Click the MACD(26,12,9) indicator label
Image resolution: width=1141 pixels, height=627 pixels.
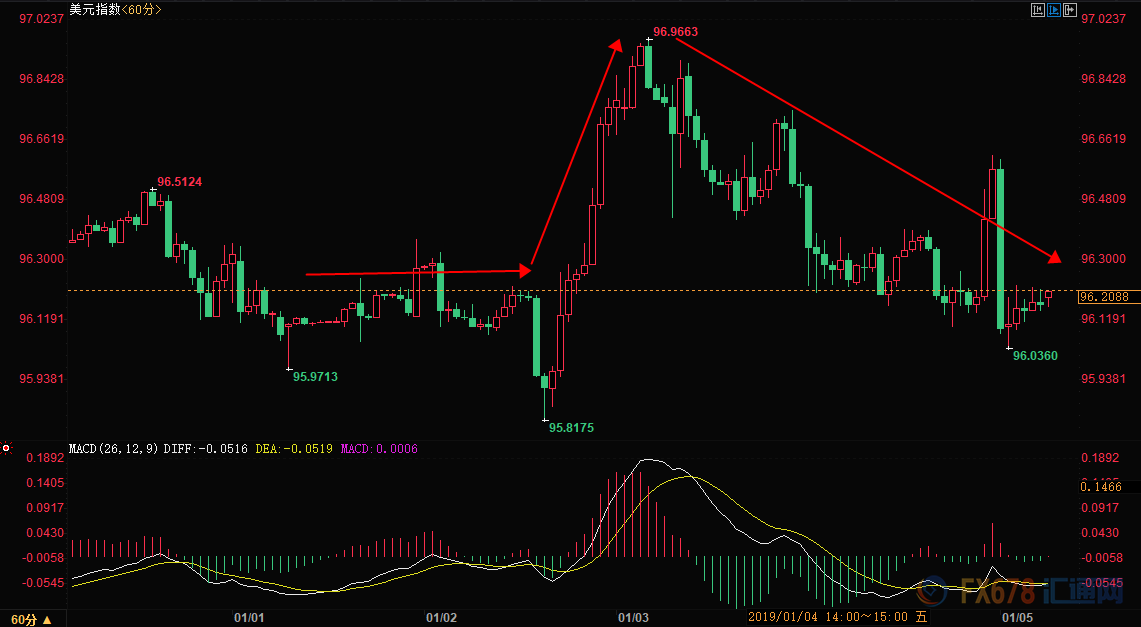click(114, 449)
